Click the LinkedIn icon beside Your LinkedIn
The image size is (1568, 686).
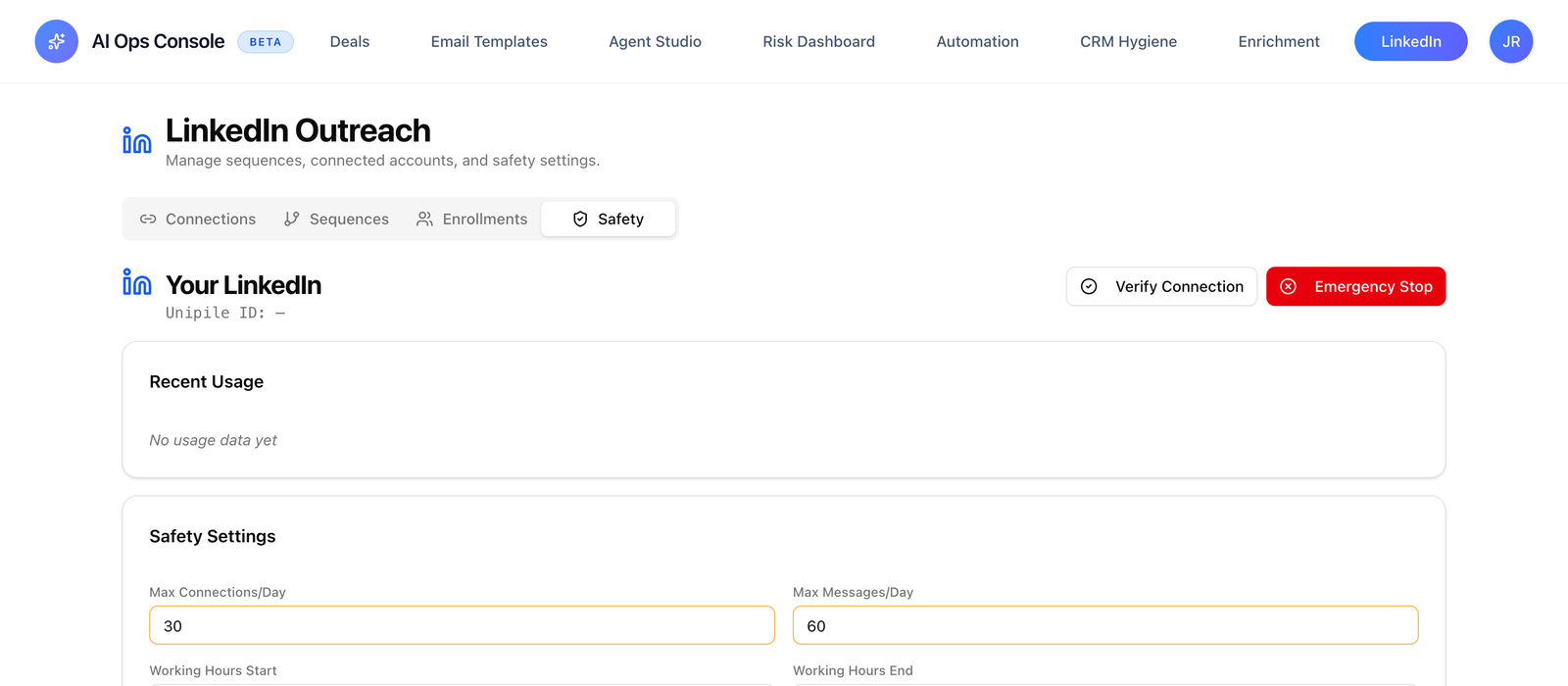point(136,281)
